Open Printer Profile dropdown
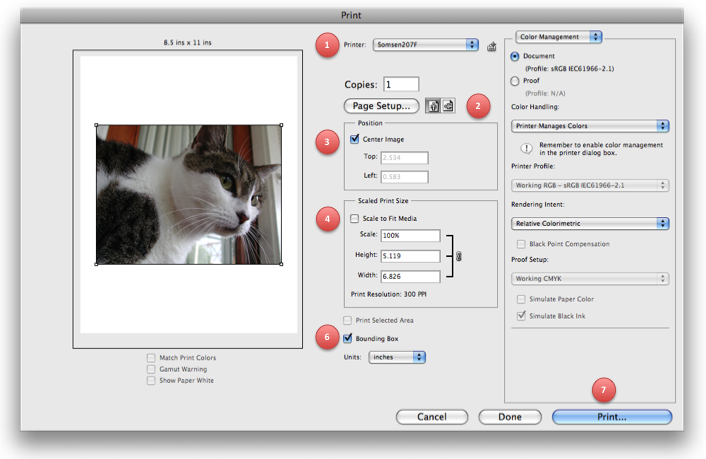Viewport: 706px width, 459px height. click(x=590, y=185)
